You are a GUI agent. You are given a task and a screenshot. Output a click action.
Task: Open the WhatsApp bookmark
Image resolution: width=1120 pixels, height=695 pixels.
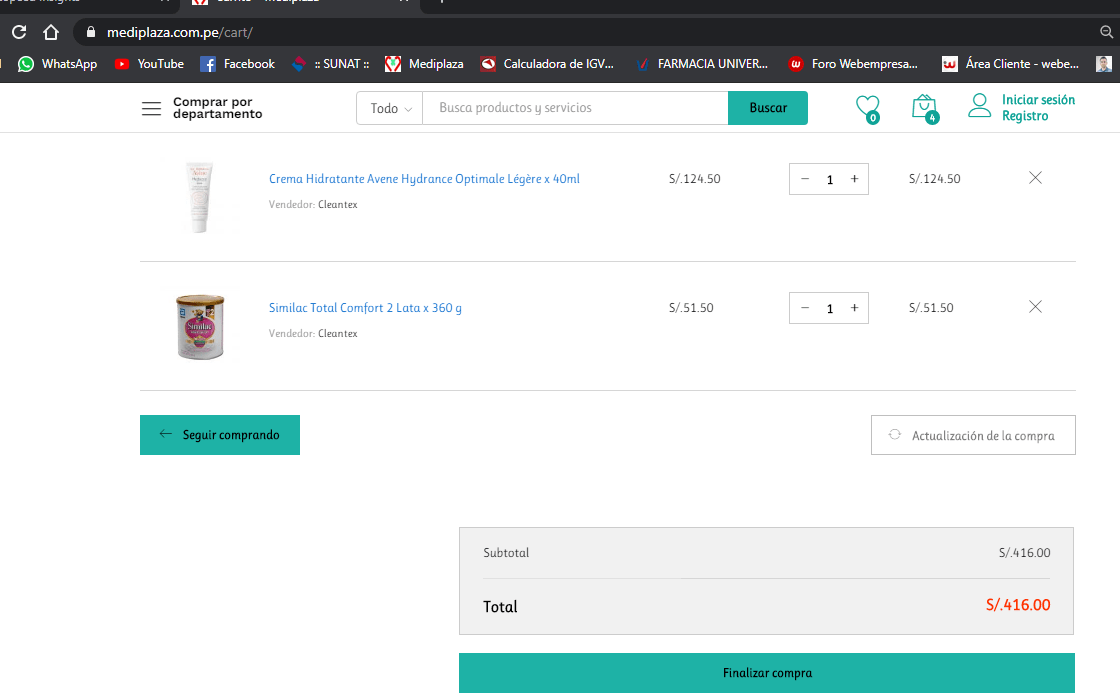(x=58, y=64)
